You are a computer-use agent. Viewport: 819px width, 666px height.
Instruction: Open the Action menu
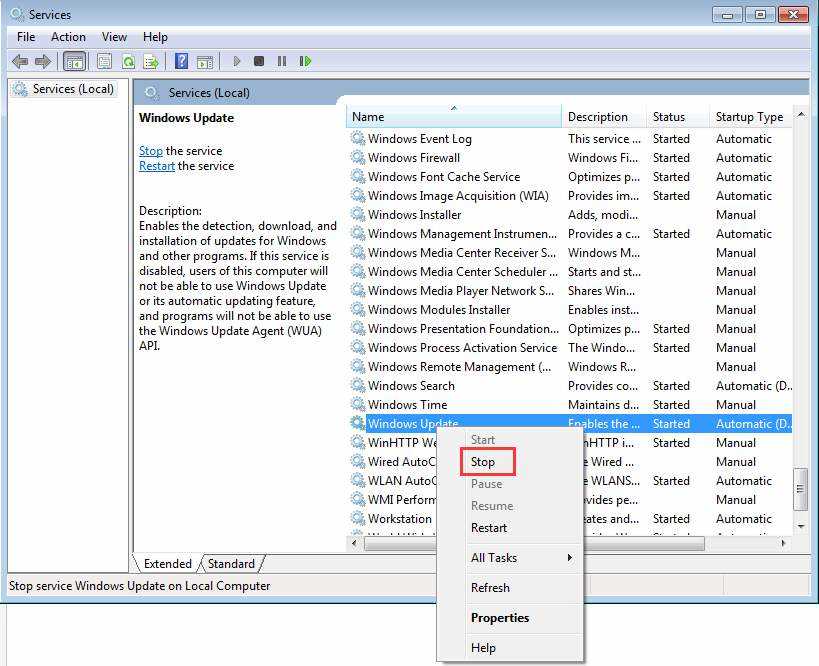68,37
